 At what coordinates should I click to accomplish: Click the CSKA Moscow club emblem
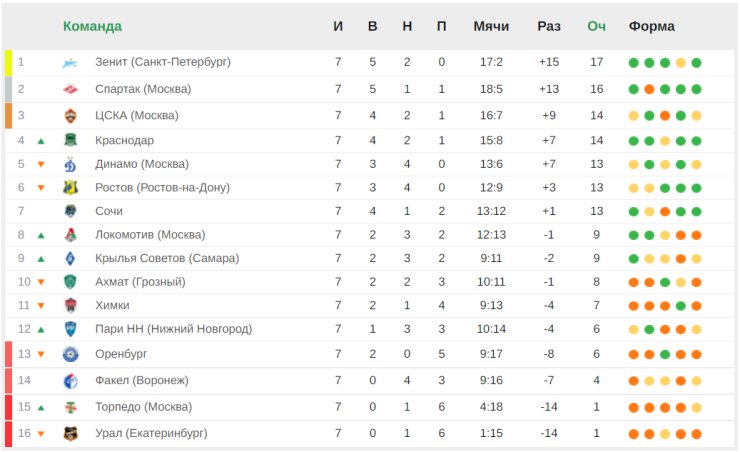pos(70,116)
